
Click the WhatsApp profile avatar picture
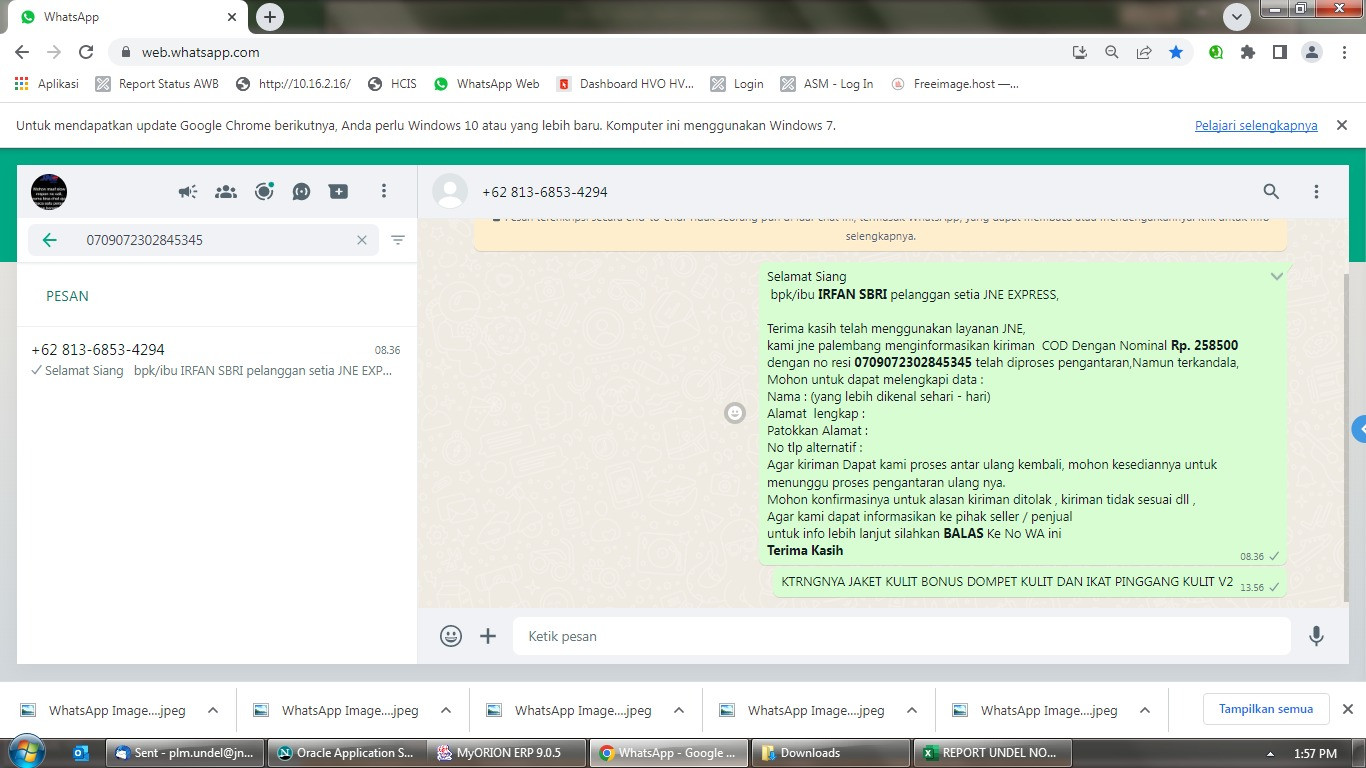pos(49,191)
